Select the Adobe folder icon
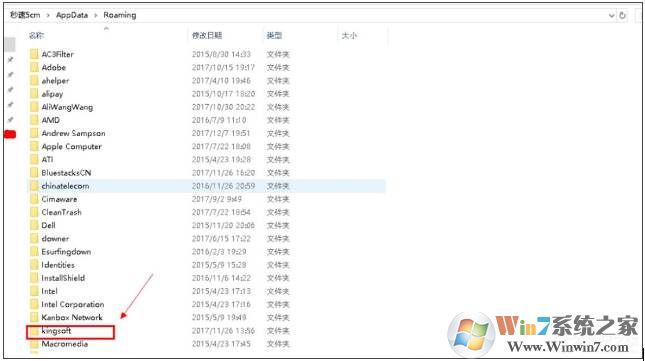 34,67
